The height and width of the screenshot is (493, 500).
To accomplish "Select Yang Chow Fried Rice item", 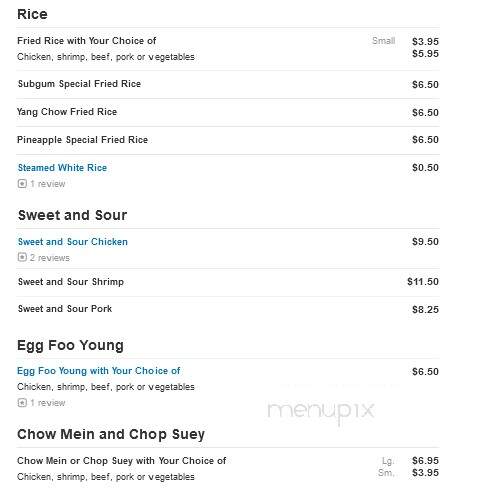I will (x=67, y=112).
